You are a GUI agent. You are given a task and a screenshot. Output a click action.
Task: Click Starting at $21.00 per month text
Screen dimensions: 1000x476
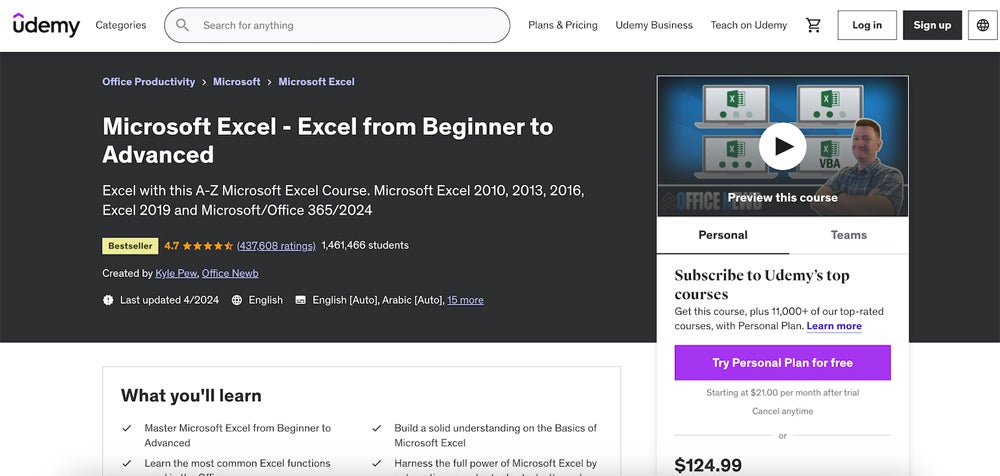click(x=783, y=393)
